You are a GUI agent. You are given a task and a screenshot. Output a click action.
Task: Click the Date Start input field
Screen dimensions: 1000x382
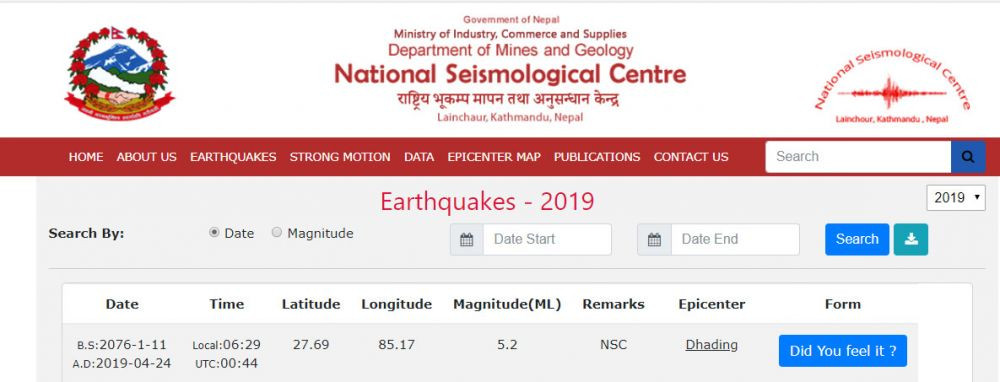(x=547, y=240)
